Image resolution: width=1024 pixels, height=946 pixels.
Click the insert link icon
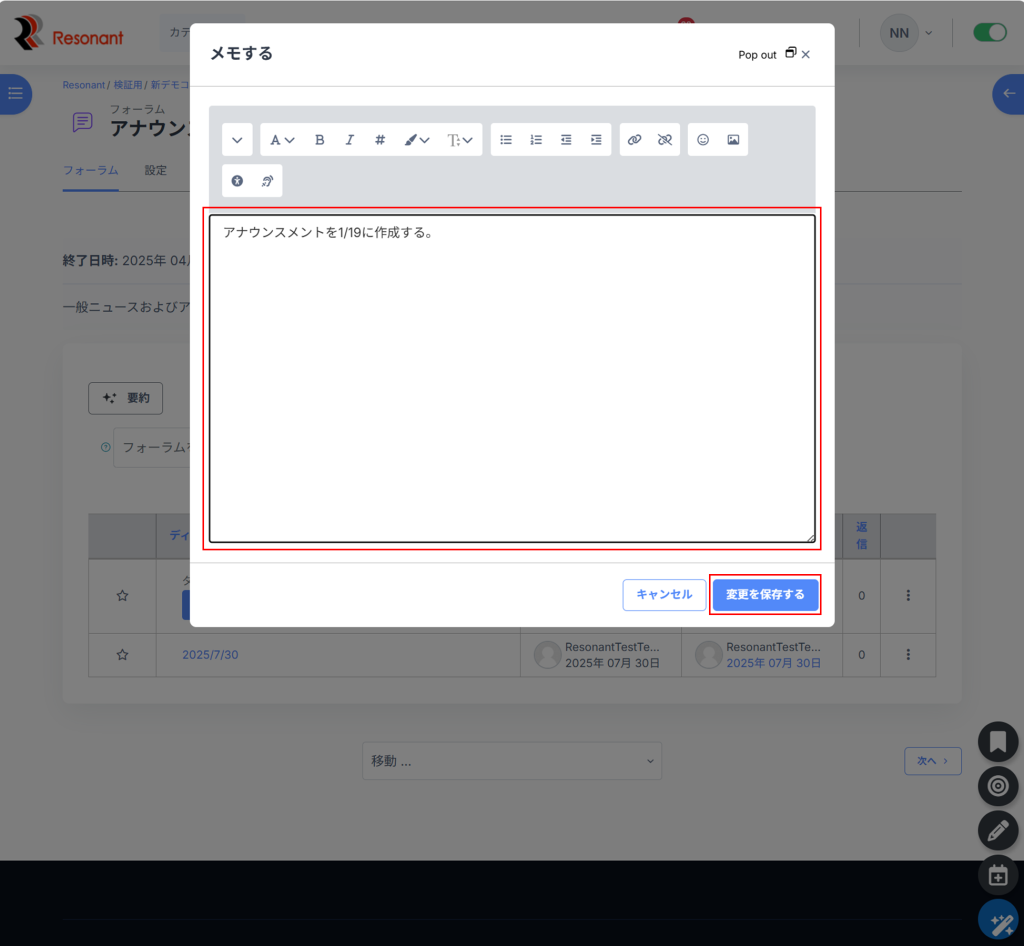tap(634, 140)
